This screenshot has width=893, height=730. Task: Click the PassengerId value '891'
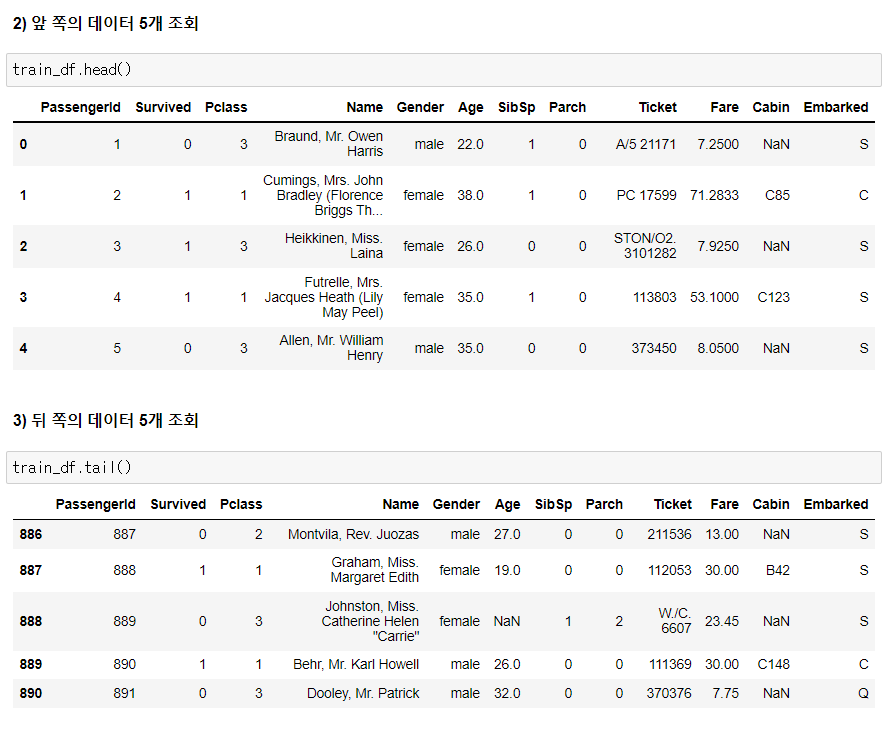(124, 694)
